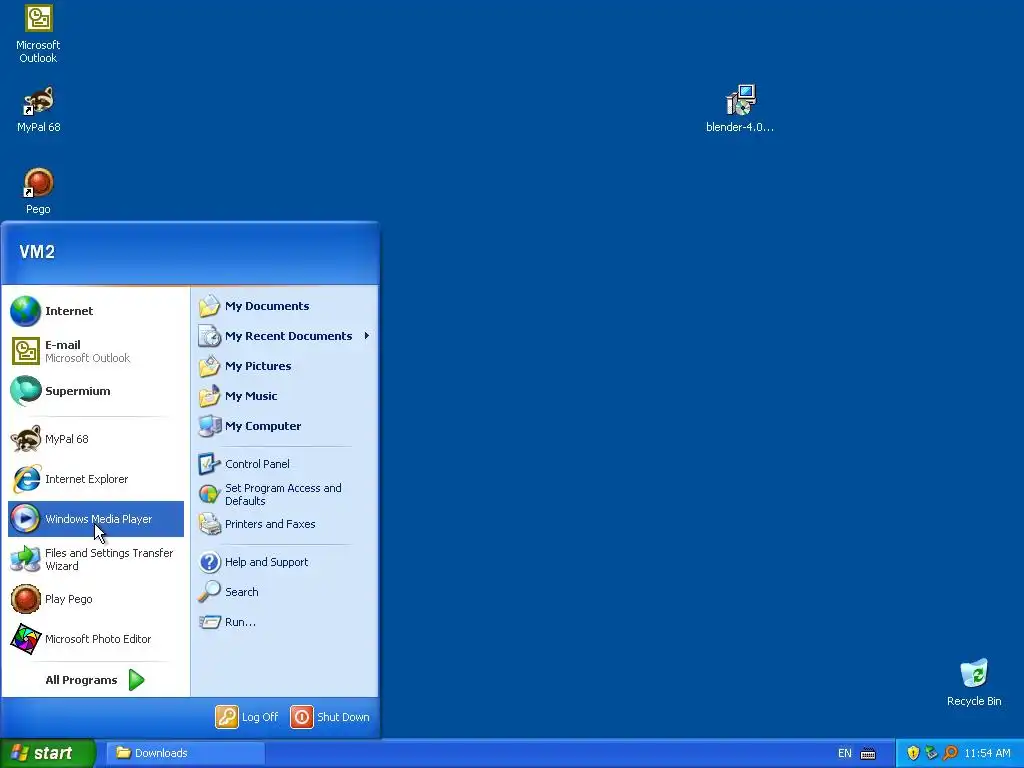The width and height of the screenshot is (1024, 768).
Task: Open My Pictures folder
Action: pyautogui.click(x=284, y=366)
